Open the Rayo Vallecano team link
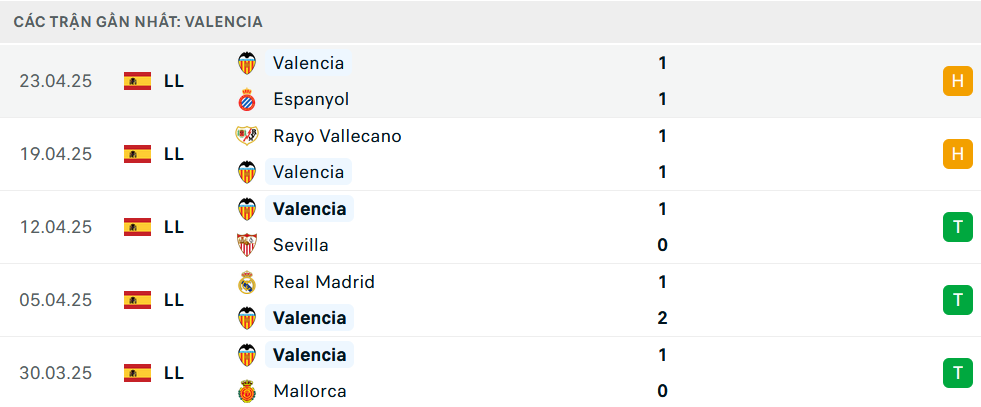The image size is (981, 407). pyautogui.click(x=337, y=136)
